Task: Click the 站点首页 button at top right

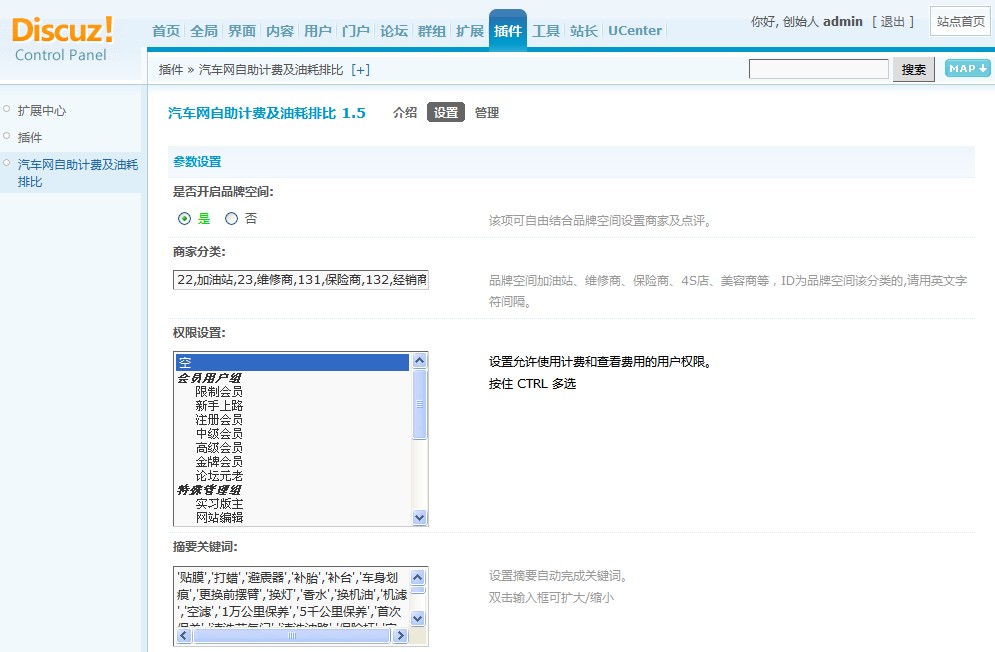Action: pyautogui.click(x=958, y=19)
